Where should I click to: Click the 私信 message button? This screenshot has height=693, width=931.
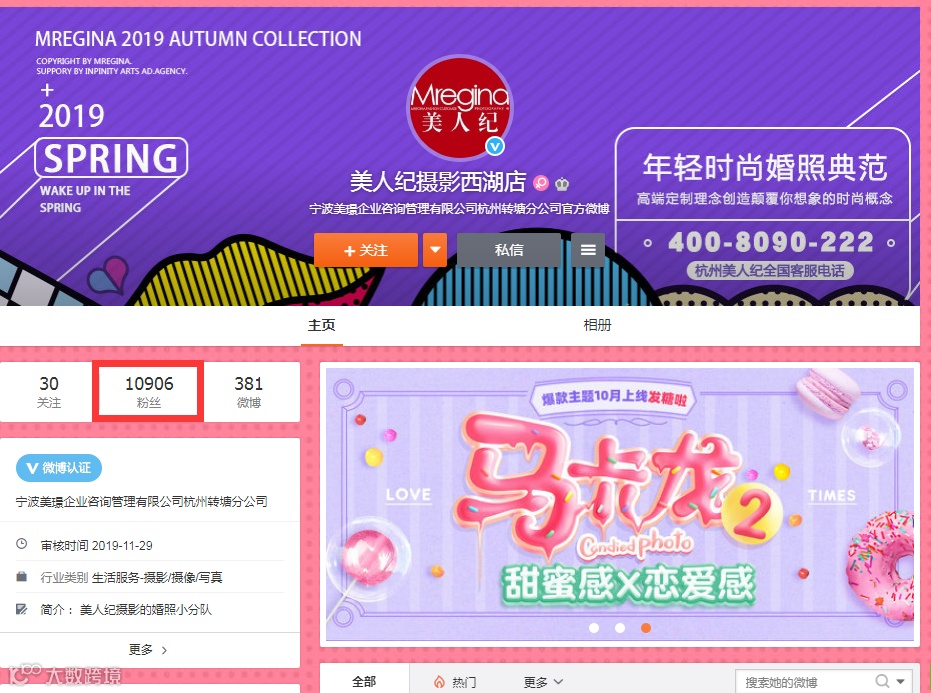pyautogui.click(x=509, y=250)
